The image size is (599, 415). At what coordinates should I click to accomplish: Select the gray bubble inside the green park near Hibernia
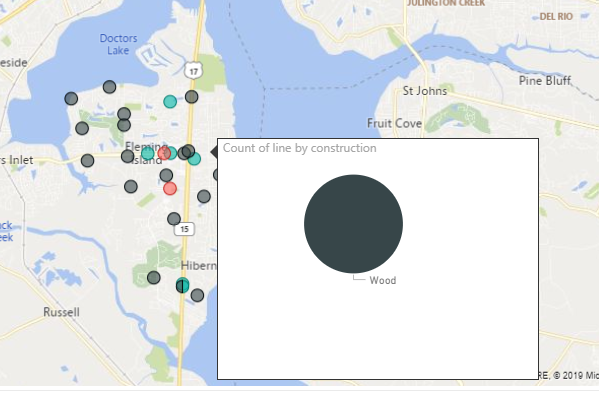point(154,277)
